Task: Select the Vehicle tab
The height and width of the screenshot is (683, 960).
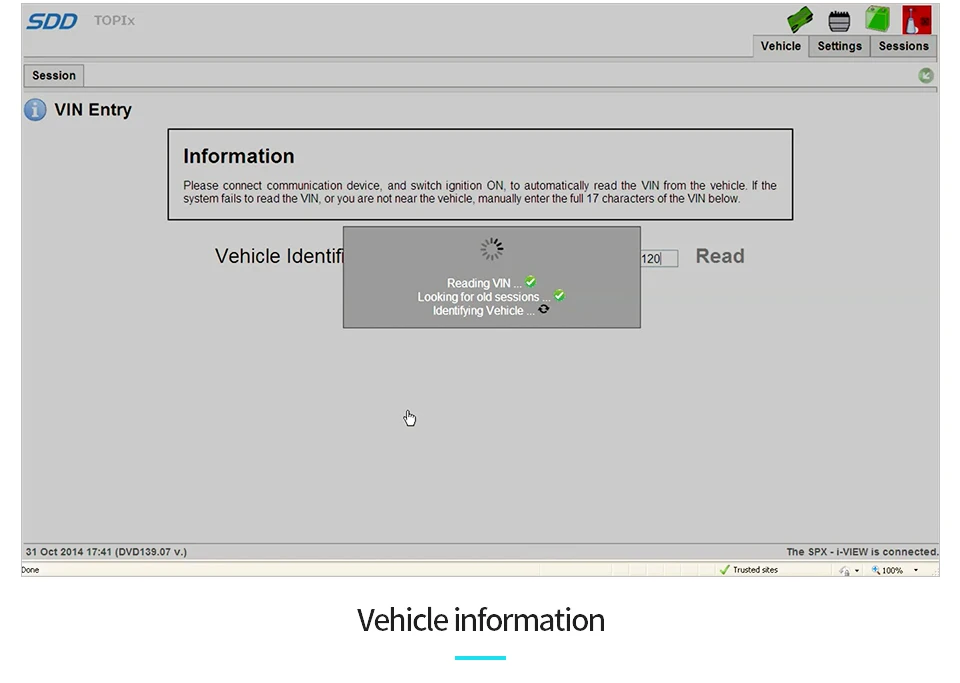Action: pos(781,46)
